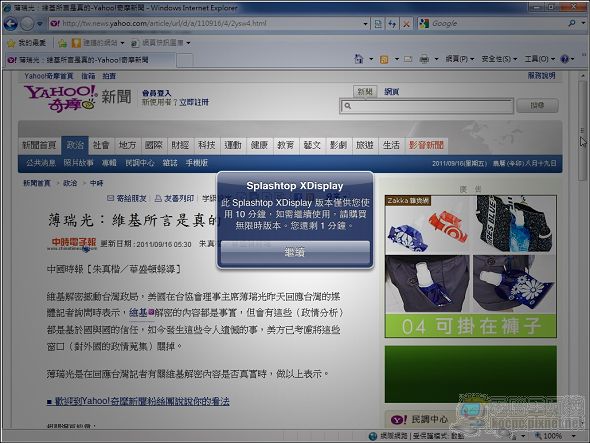Click the Refresh page icon
The height and width of the screenshot is (443, 590).
(x=392, y=24)
